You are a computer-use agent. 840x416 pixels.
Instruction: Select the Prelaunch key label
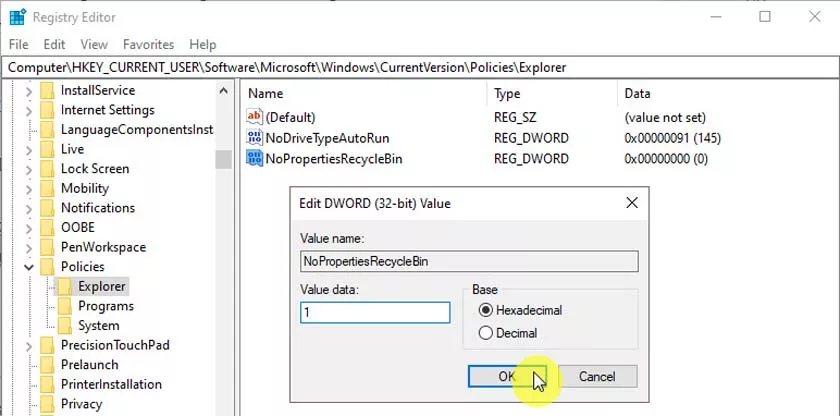click(89, 365)
